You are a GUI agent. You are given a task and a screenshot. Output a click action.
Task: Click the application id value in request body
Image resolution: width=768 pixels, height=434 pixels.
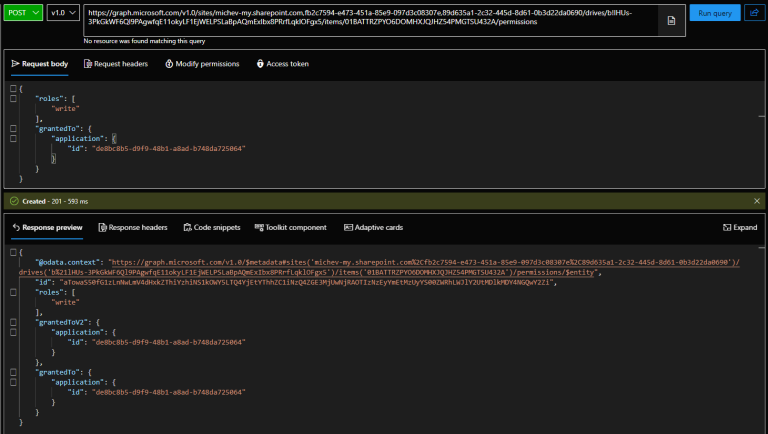168,148
